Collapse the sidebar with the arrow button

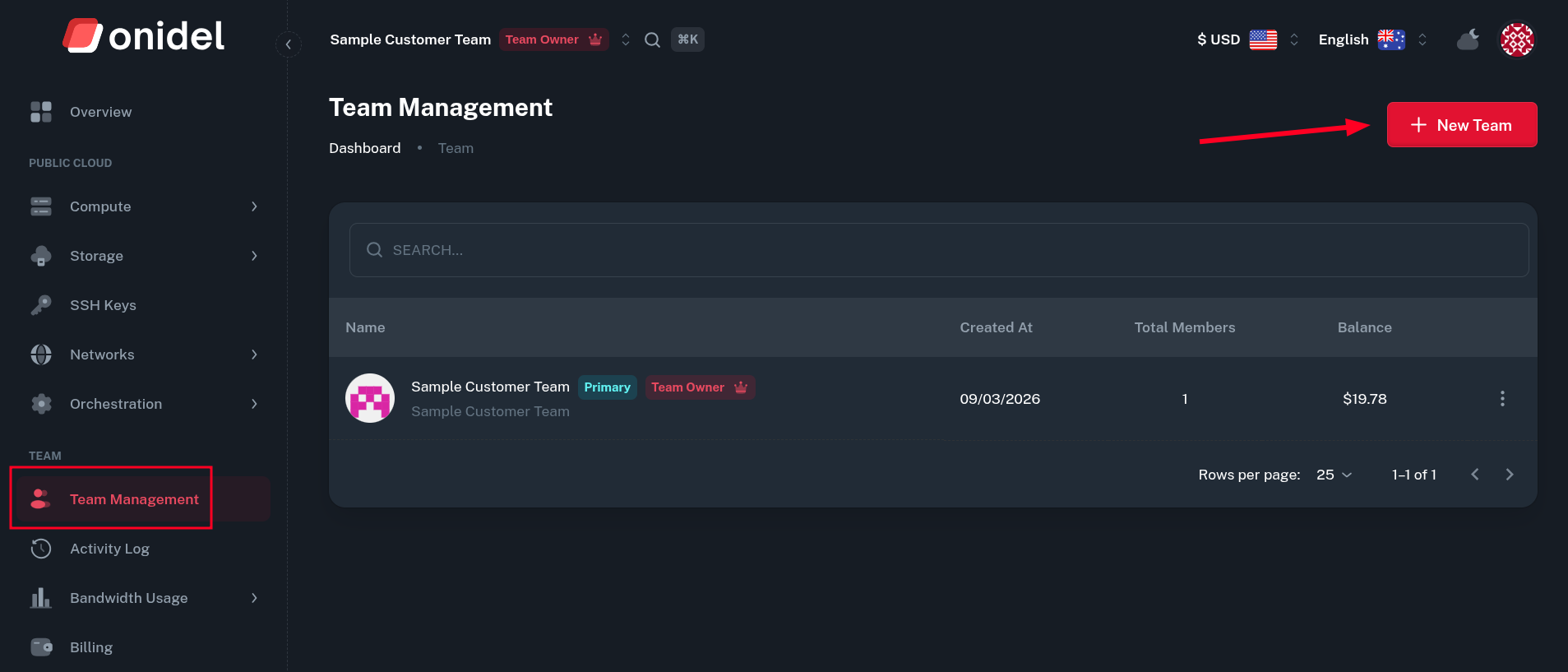pos(288,44)
